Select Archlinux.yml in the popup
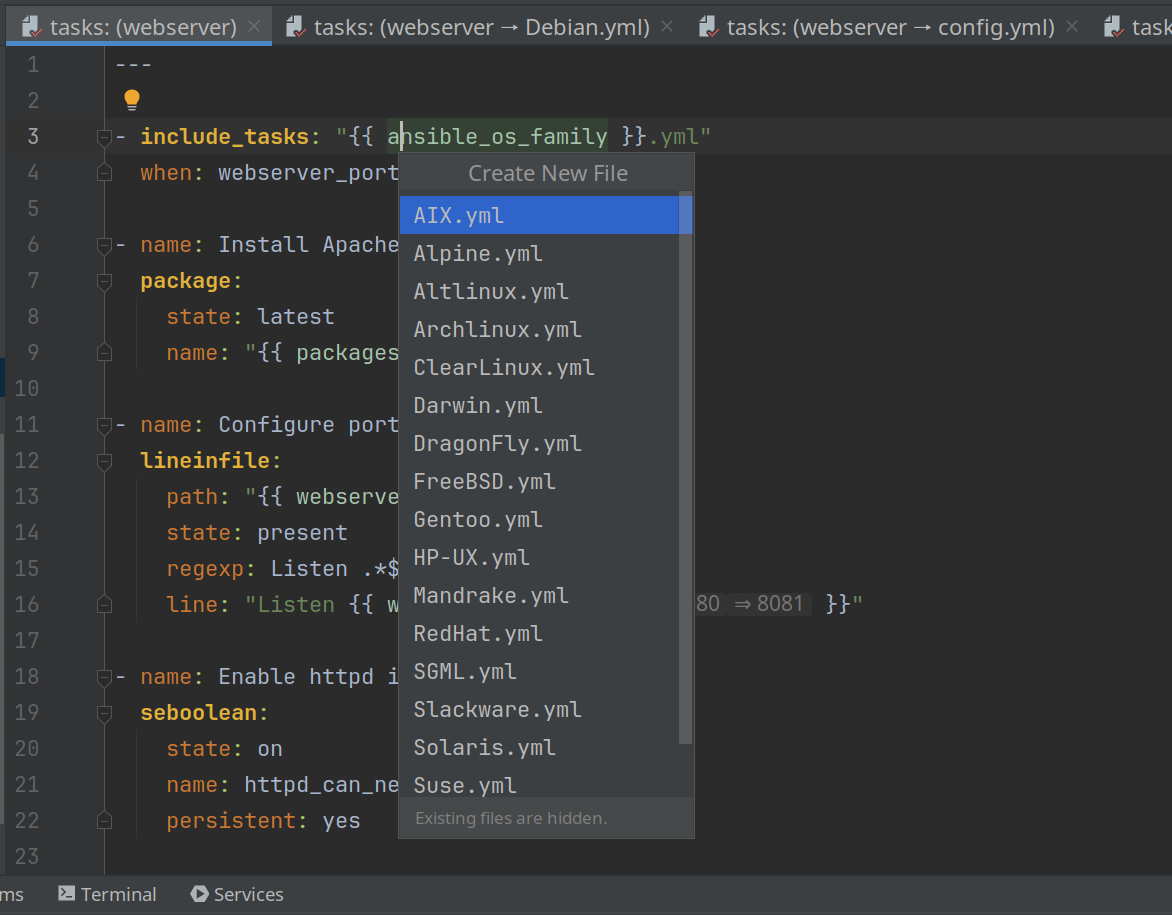Screen dimensions: 1172x915 tap(540, 330)
